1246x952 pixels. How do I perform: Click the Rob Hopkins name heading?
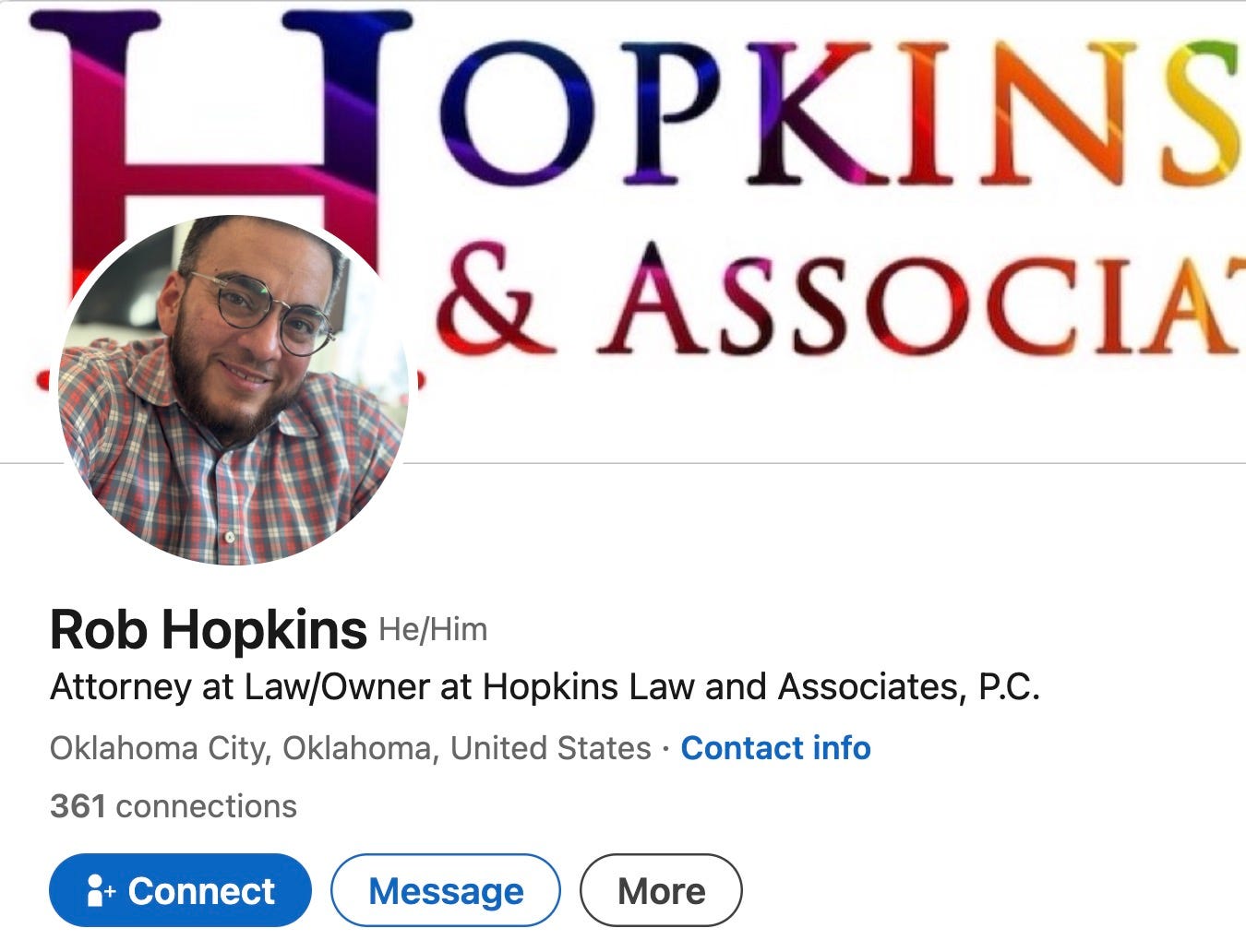tap(208, 630)
